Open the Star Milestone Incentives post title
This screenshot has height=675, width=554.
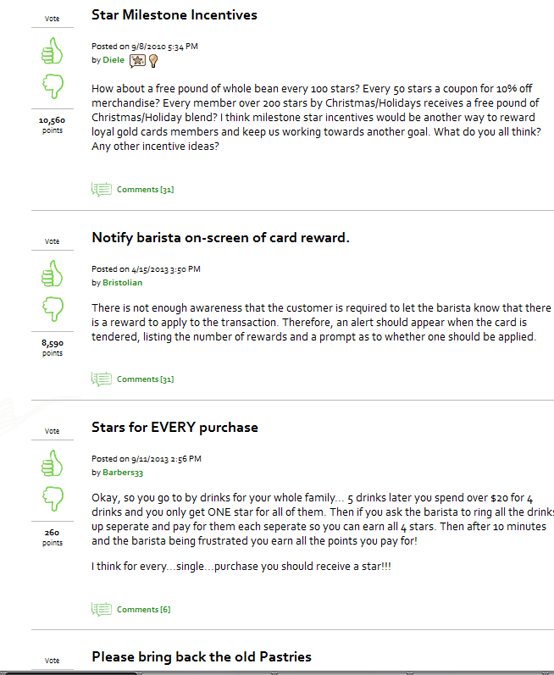pyautogui.click(x=174, y=15)
